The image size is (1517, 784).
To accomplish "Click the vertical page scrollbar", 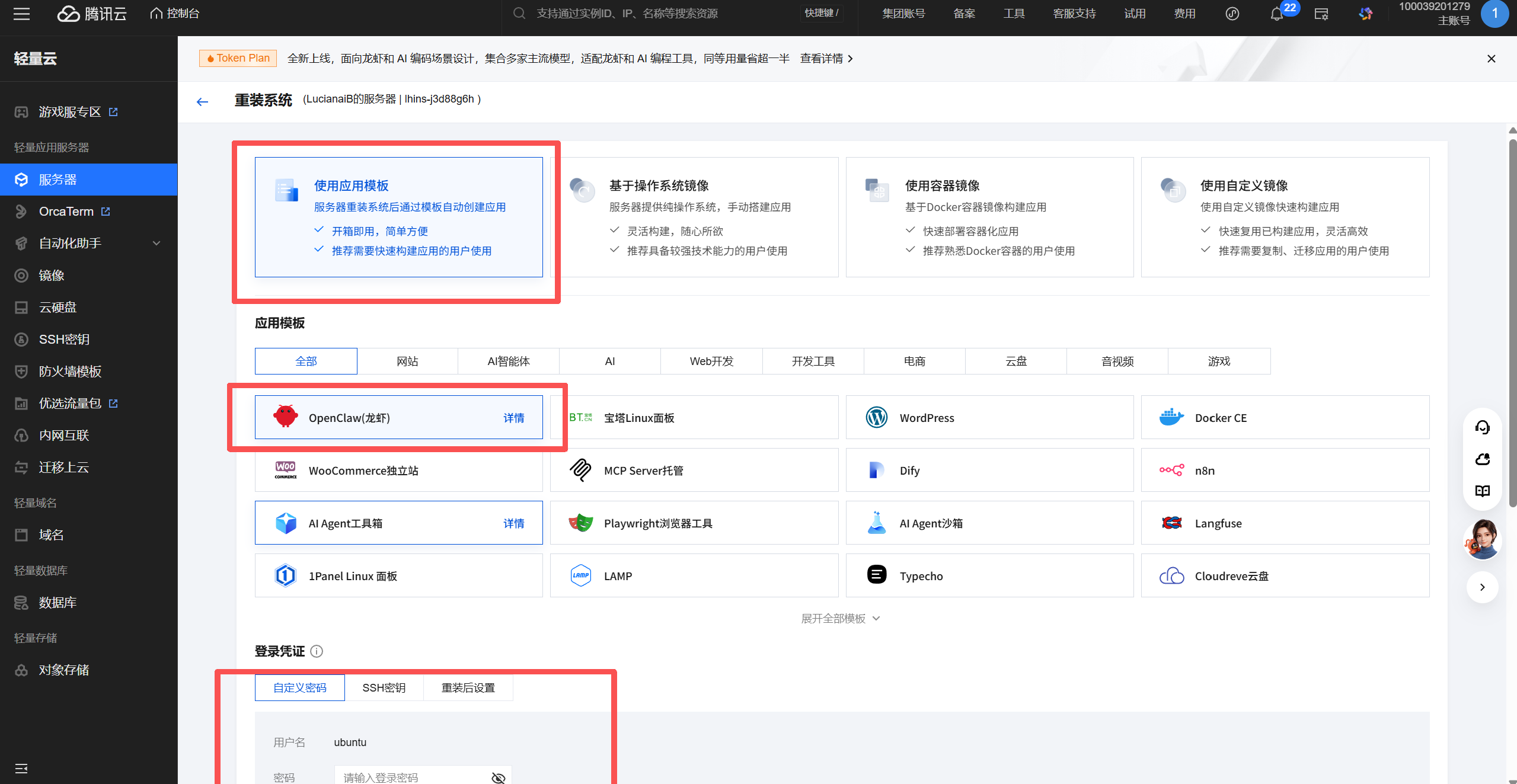I will coord(1512,320).
